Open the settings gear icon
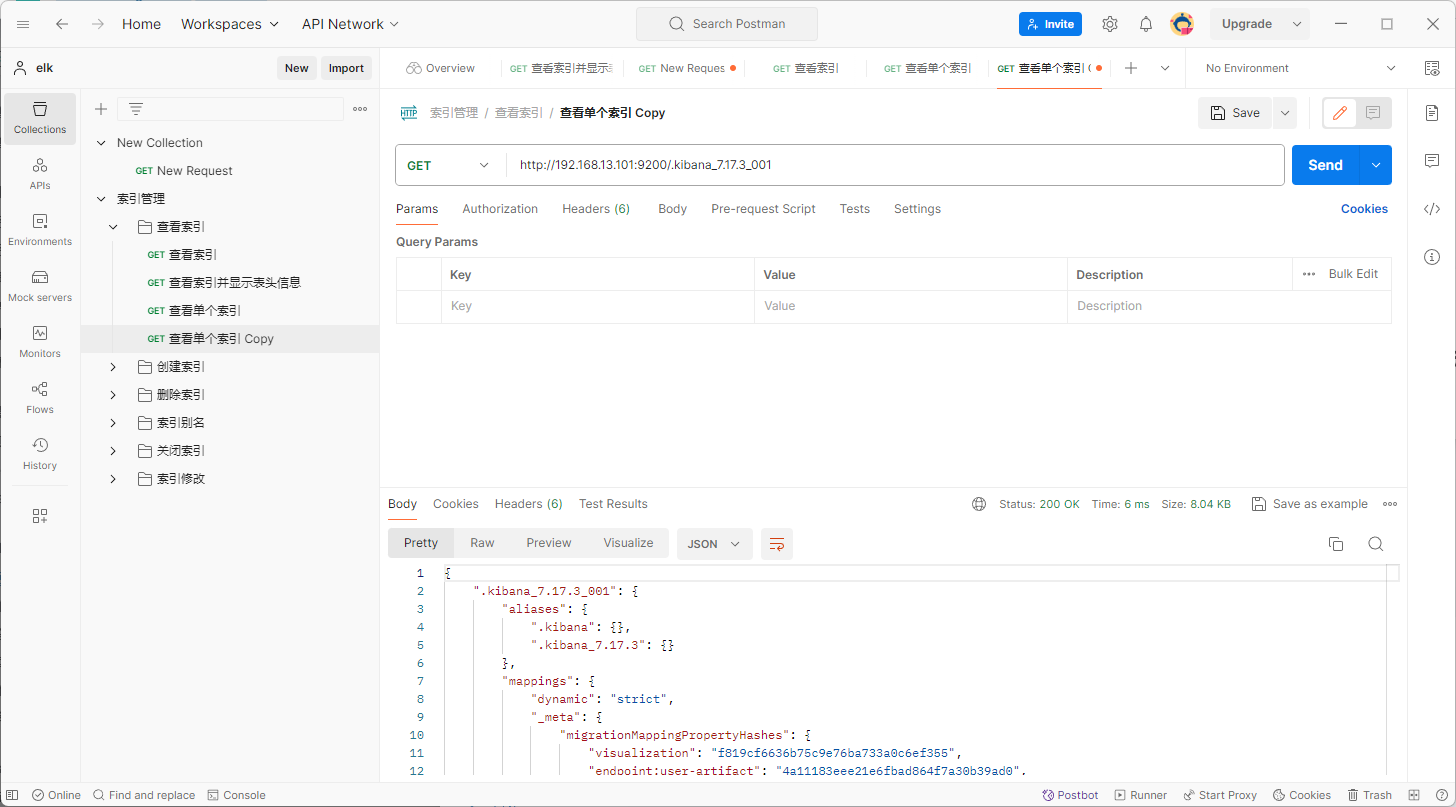 (x=1110, y=24)
